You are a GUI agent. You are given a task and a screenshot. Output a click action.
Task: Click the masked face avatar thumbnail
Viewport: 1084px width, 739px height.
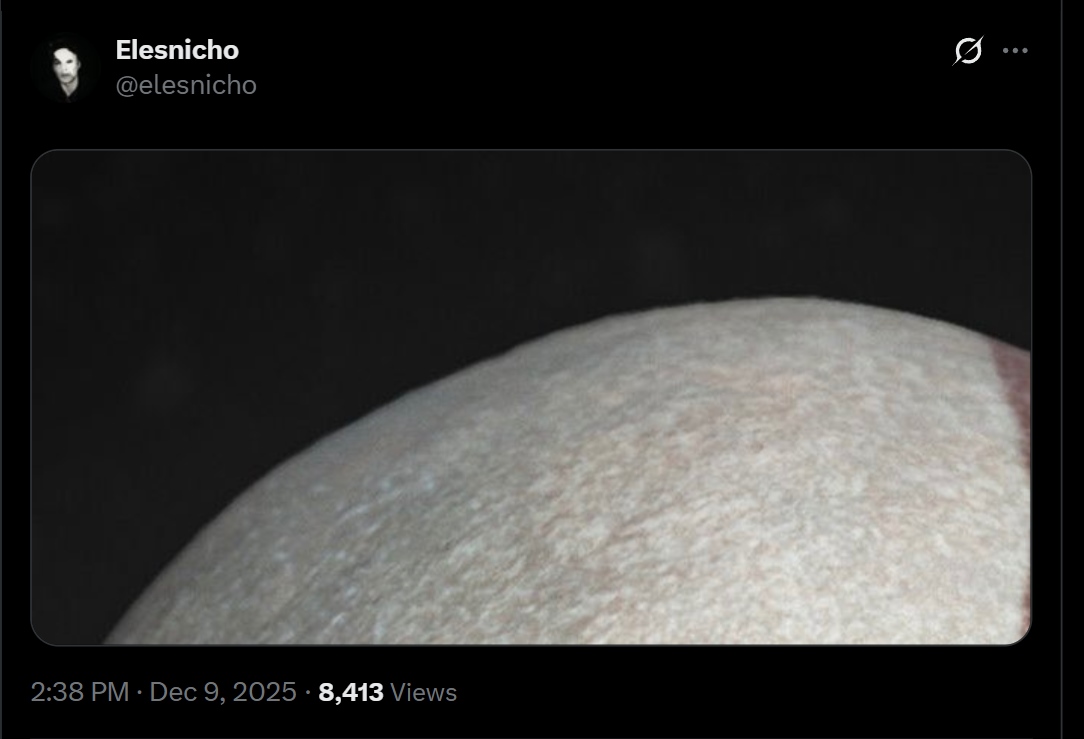tap(67, 69)
